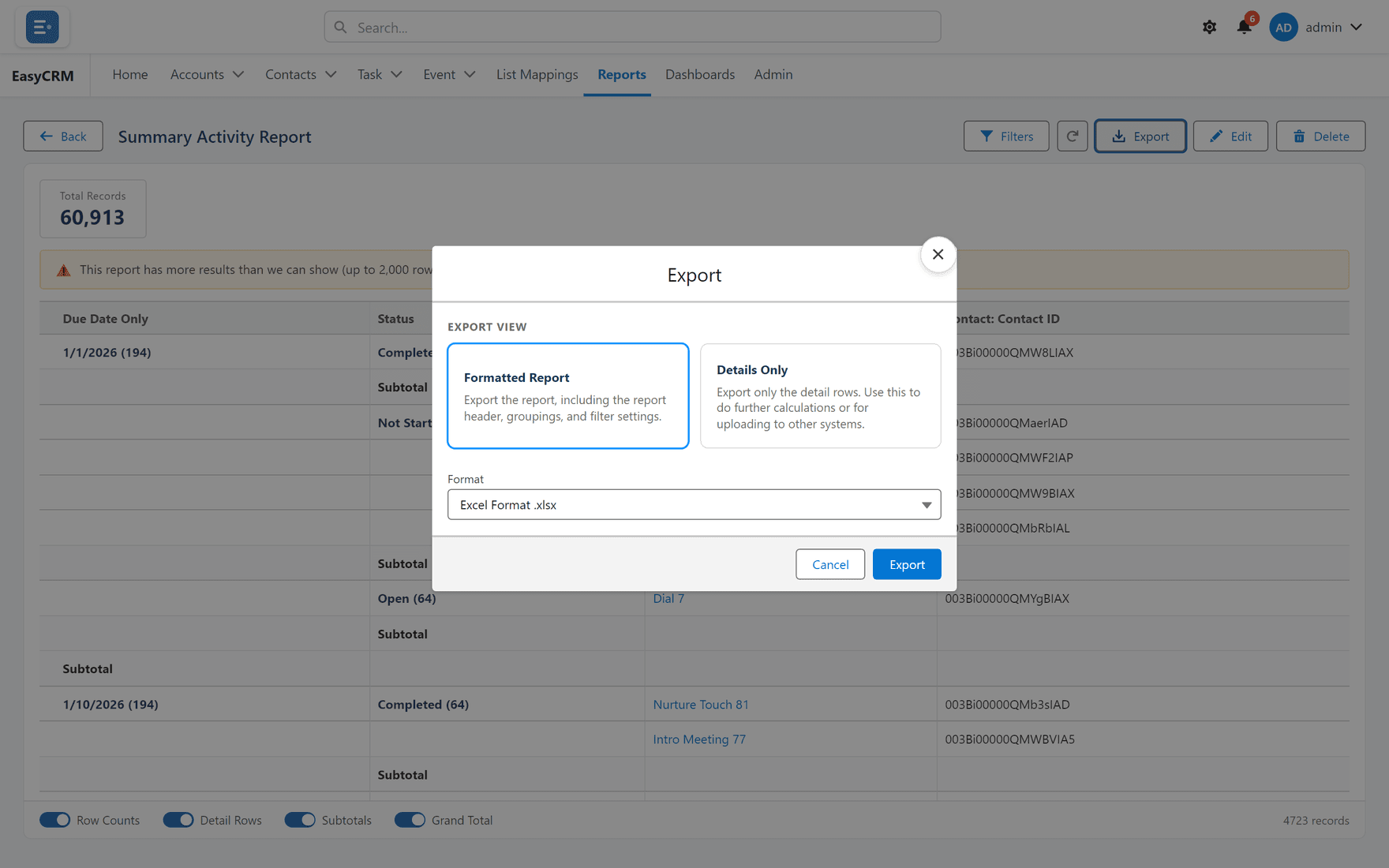Toggle the Grand Total switch
This screenshot has width=1389, height=868.
point(410,820)
